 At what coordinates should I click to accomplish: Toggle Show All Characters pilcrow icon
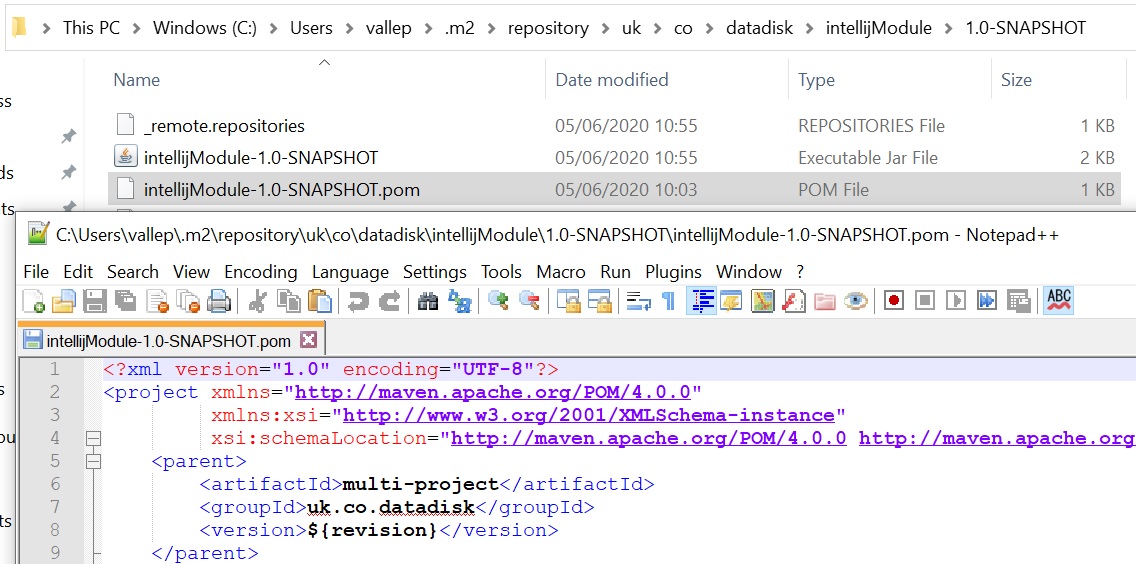coord(668,301)
